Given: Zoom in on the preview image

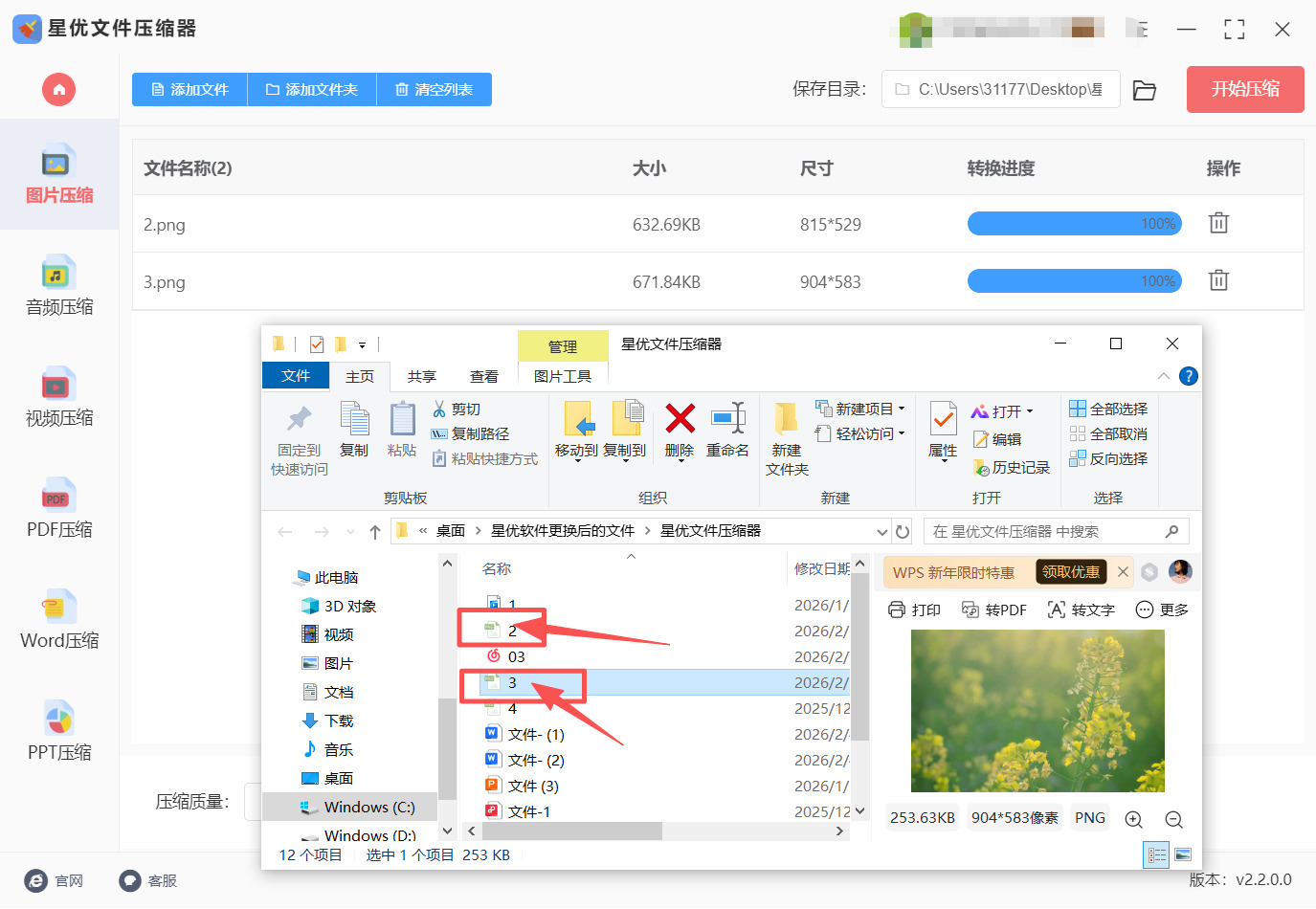Looking at the screenshot, I should click(x=1134, y=819).
